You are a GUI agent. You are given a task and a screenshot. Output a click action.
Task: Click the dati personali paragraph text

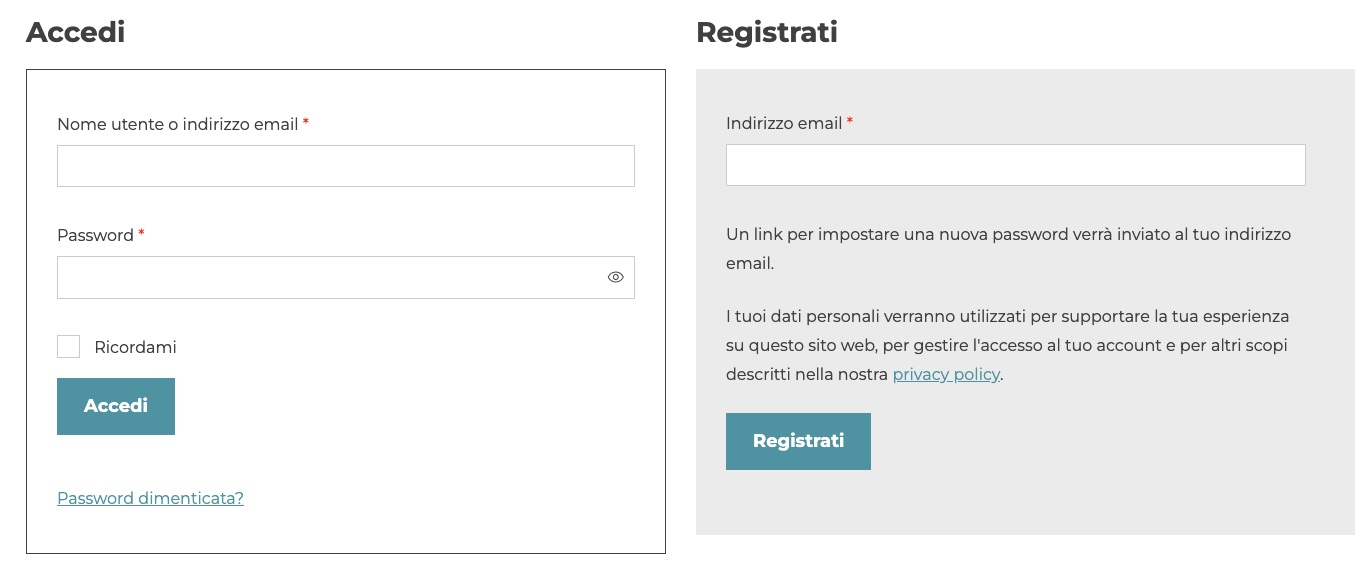pos(1007,345)
